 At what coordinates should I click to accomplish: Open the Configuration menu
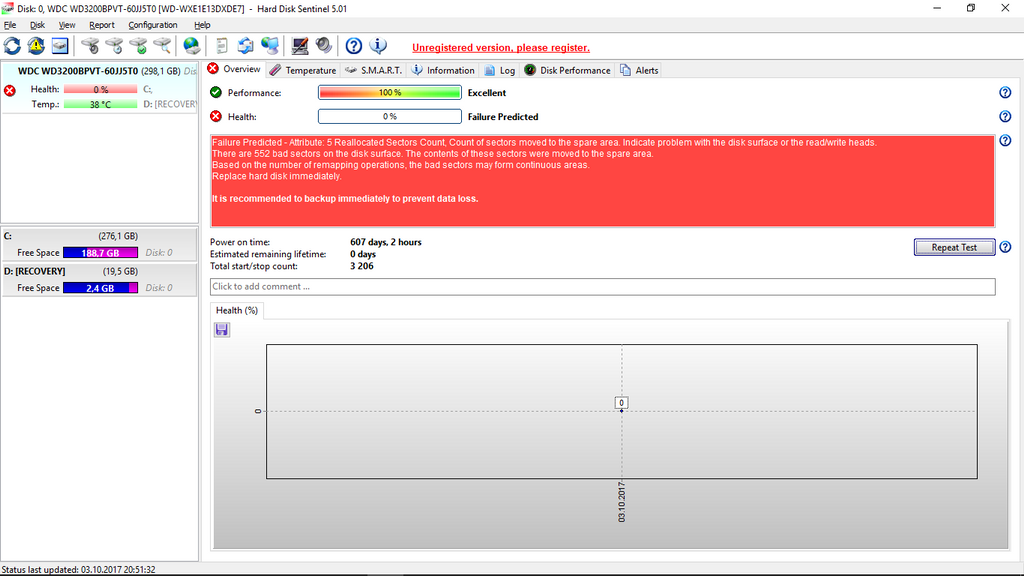click(x=153, y=25)
